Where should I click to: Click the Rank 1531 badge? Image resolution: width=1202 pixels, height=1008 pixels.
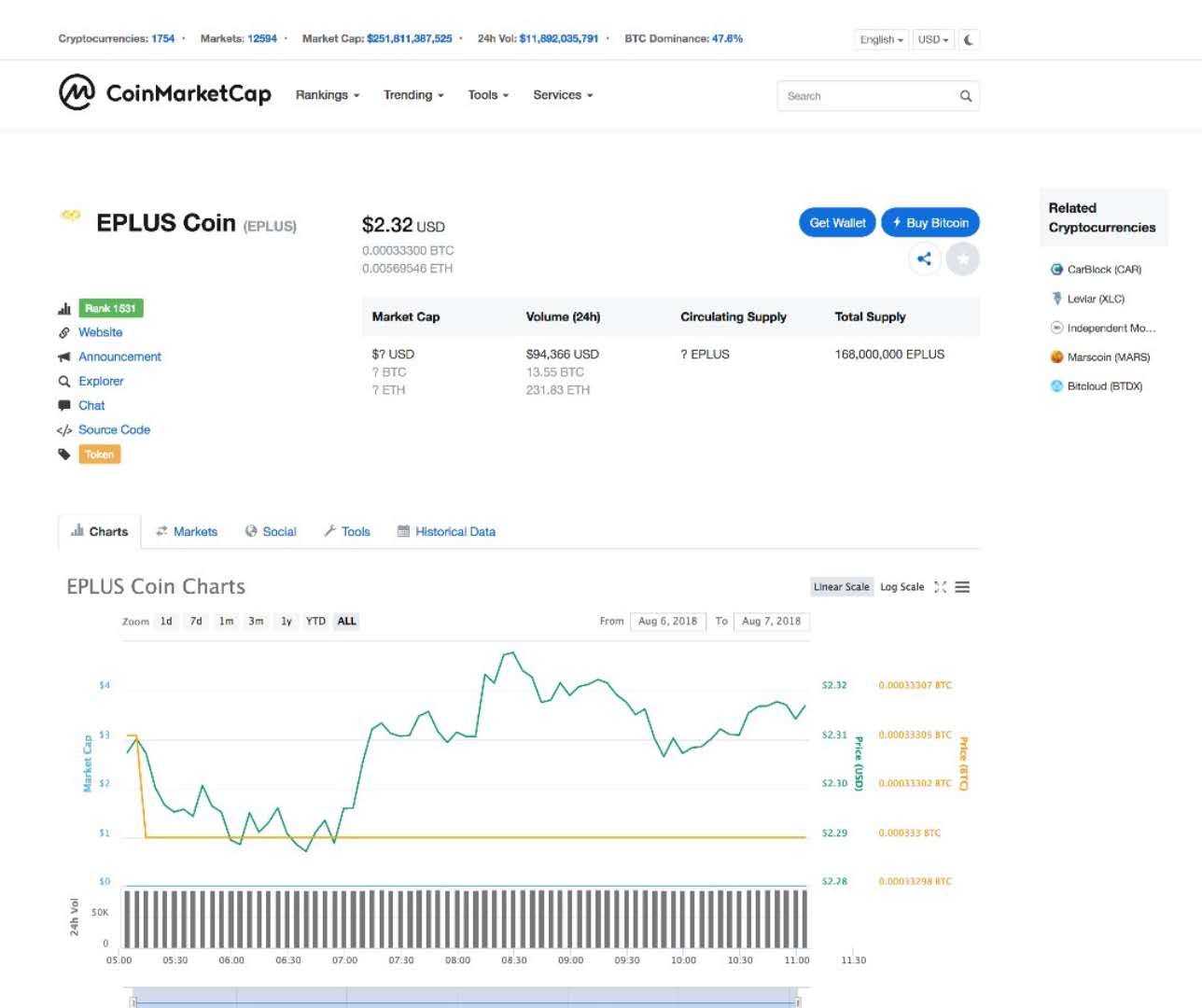pos(111,308)
